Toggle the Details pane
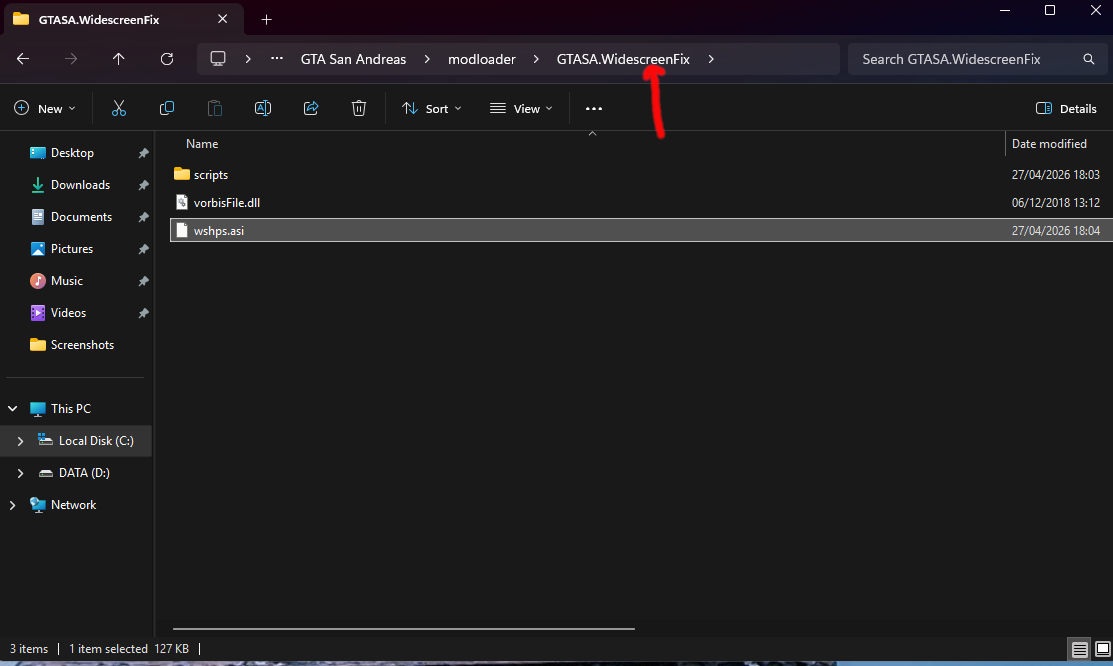 click(1066, 109)
